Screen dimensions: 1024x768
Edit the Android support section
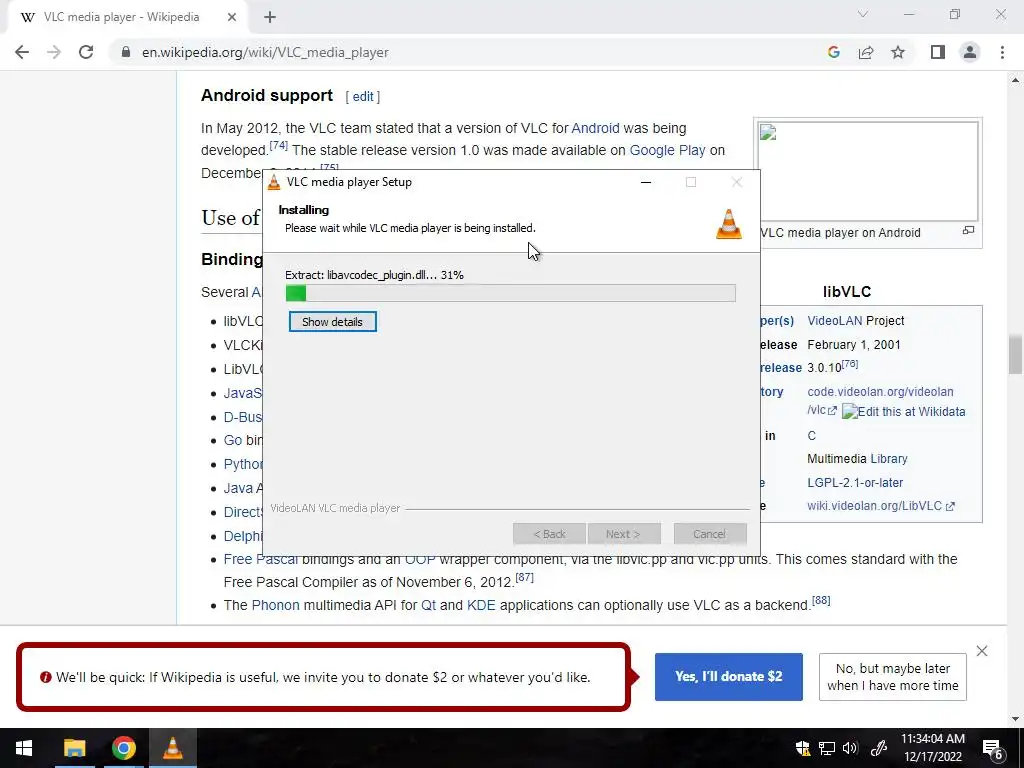pyautogui.click(x=363, y=97)
